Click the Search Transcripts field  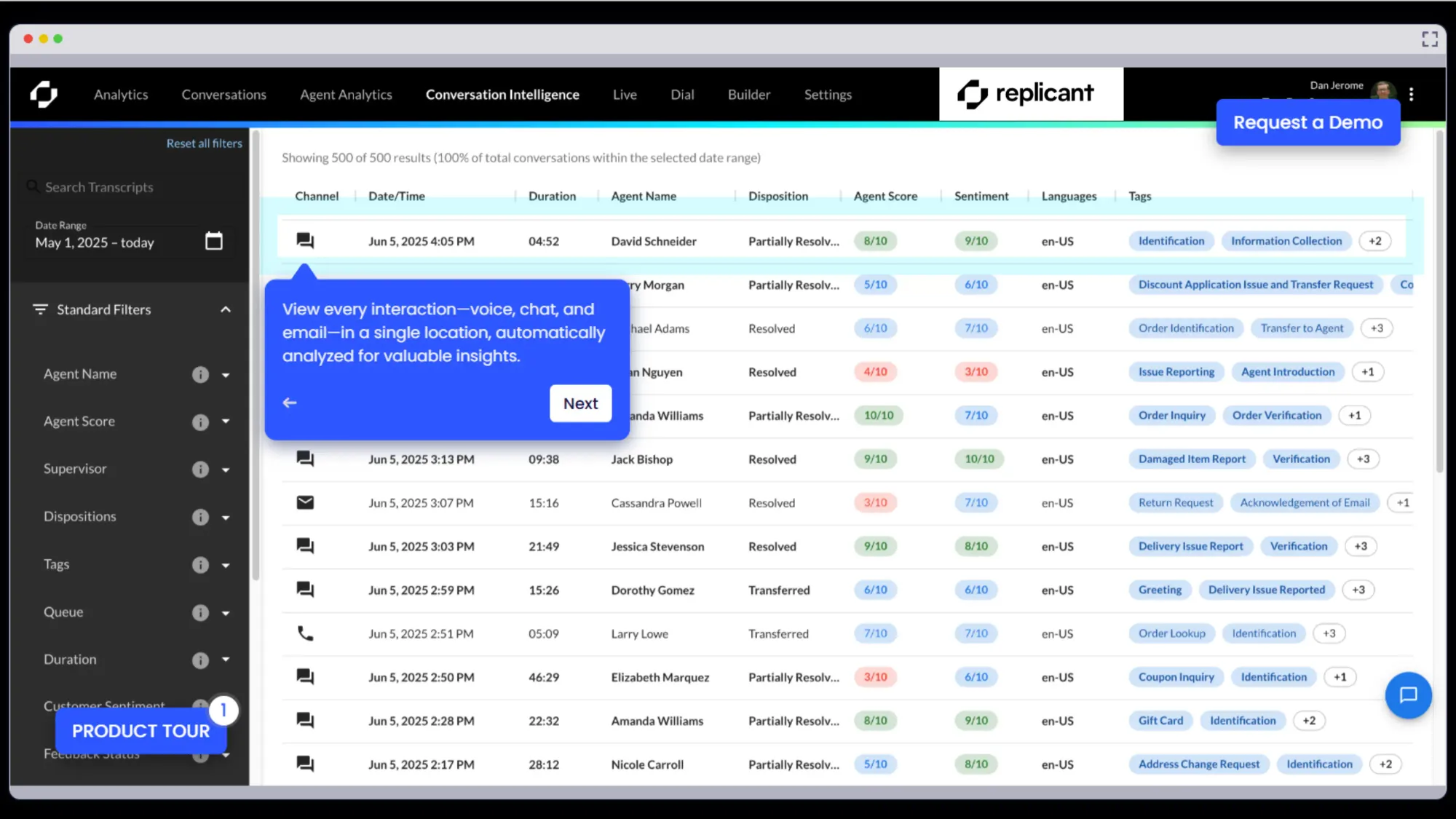pyautogui.click(x=131, y=187)
